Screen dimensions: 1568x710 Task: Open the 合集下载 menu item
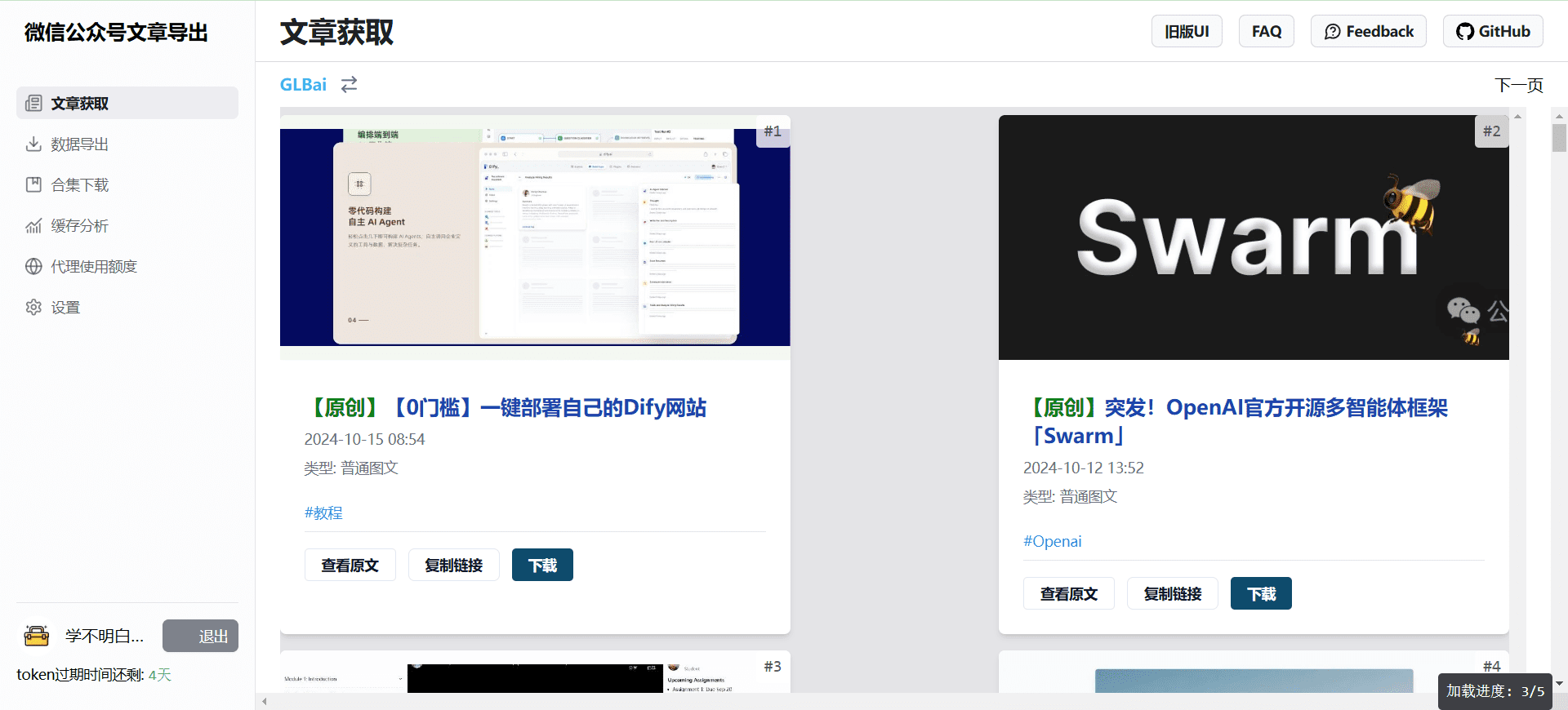127,185
